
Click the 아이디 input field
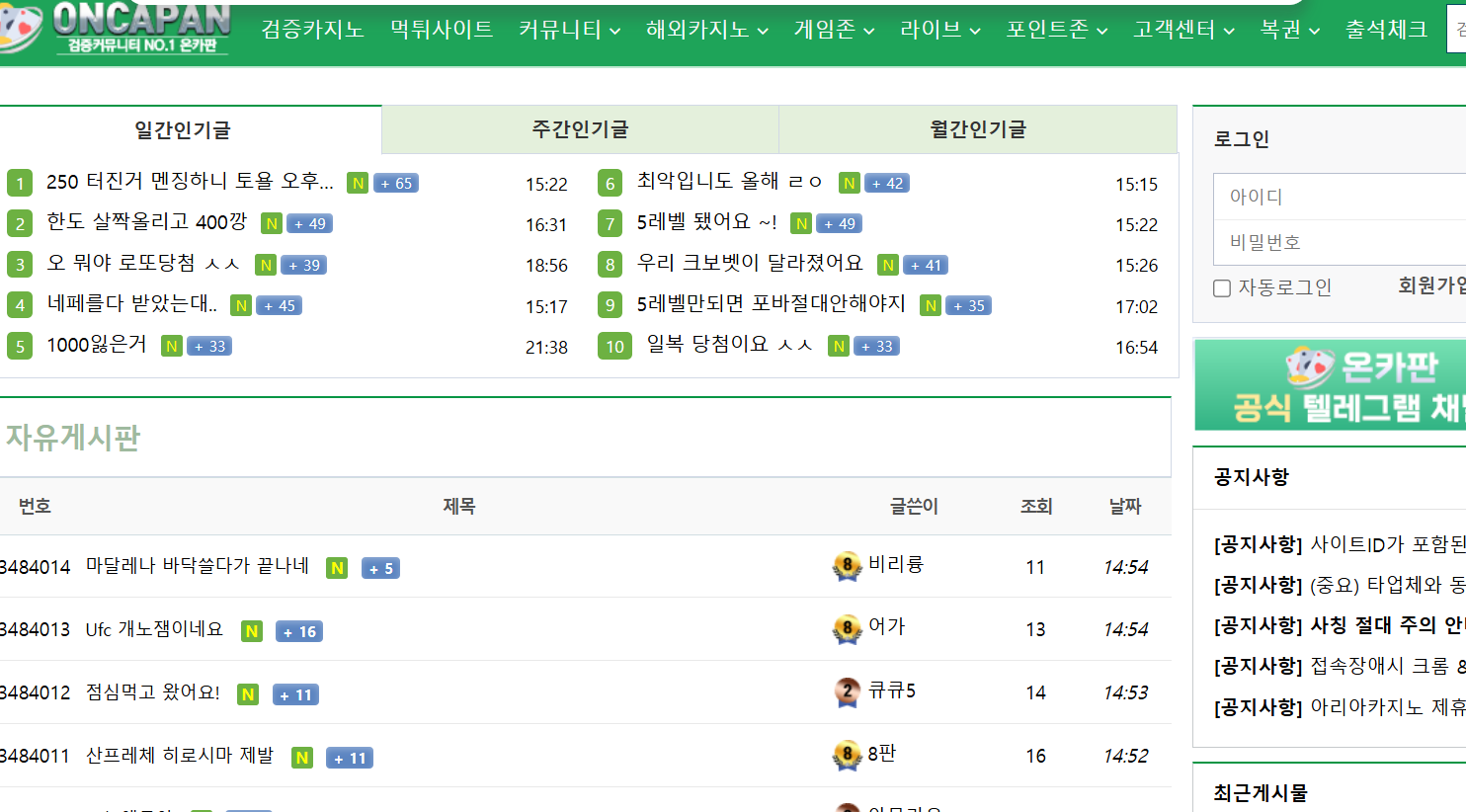[1339, 197]
